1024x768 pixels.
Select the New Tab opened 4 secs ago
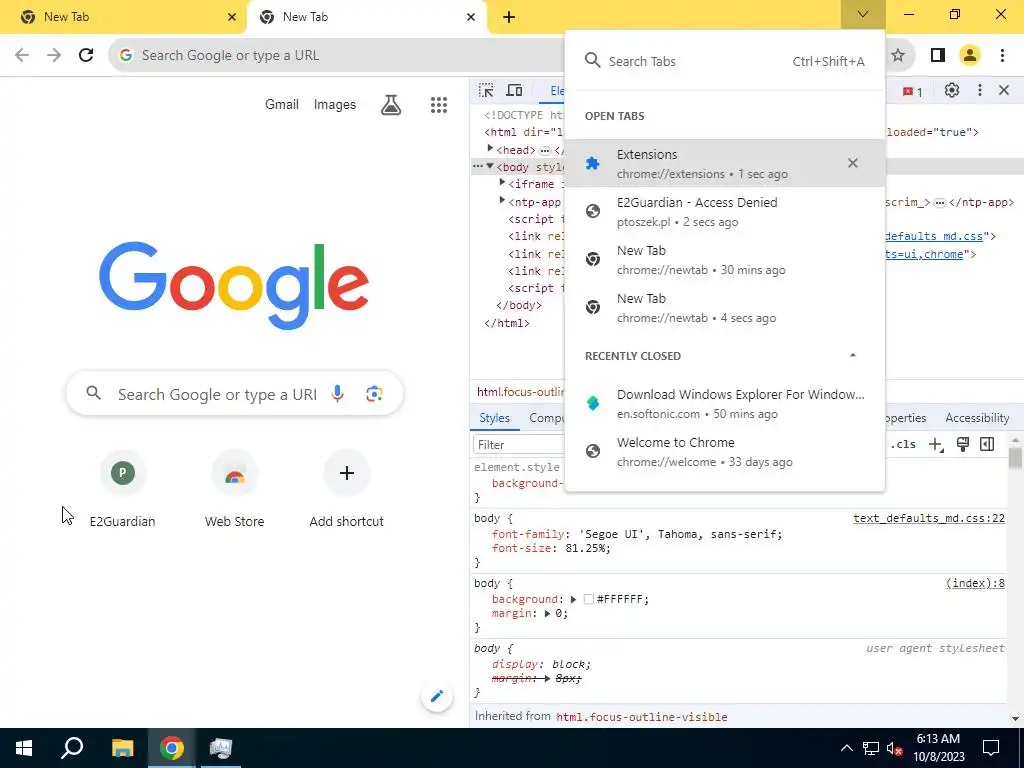(x=724, y=307)
